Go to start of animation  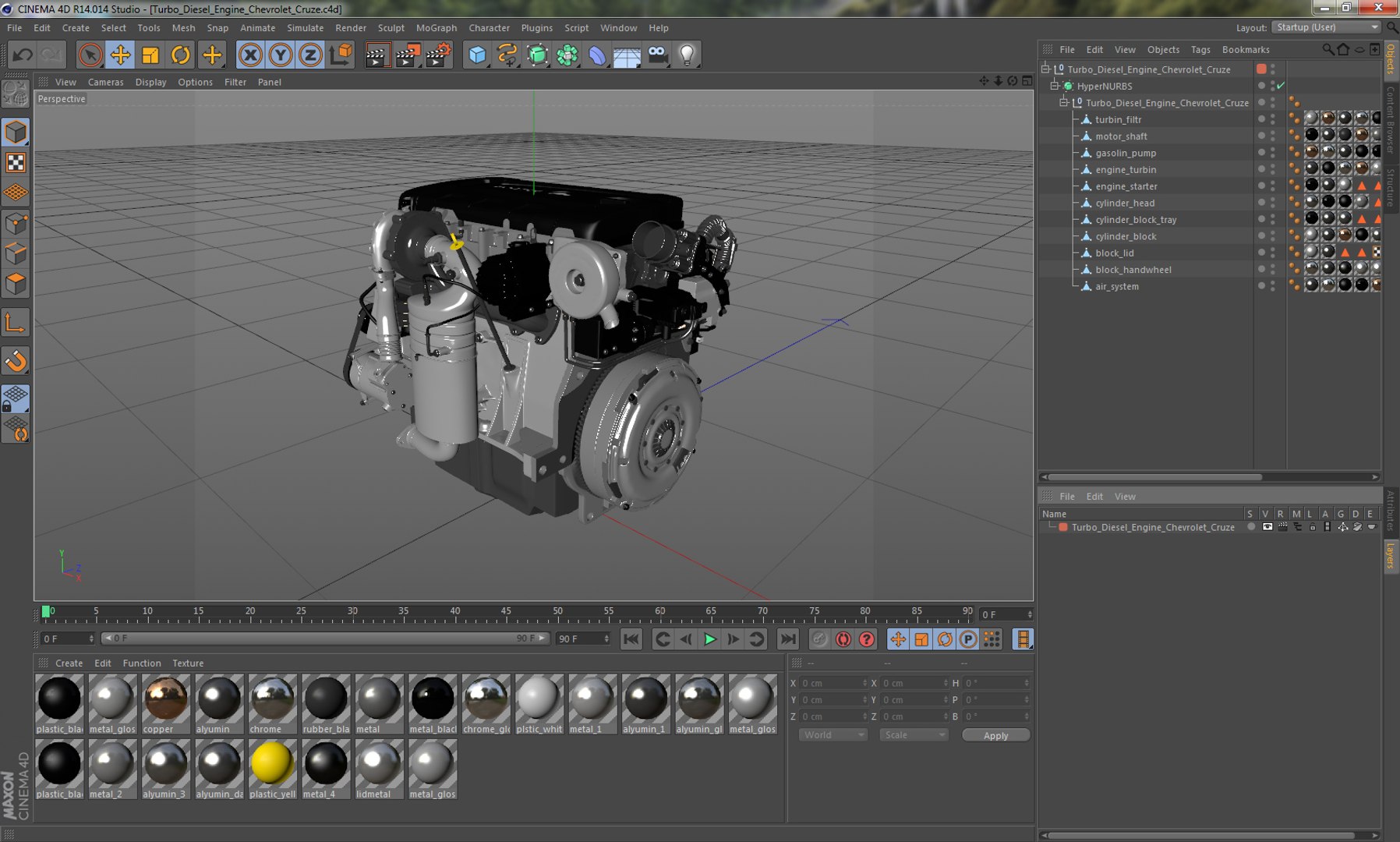[631, 639]
